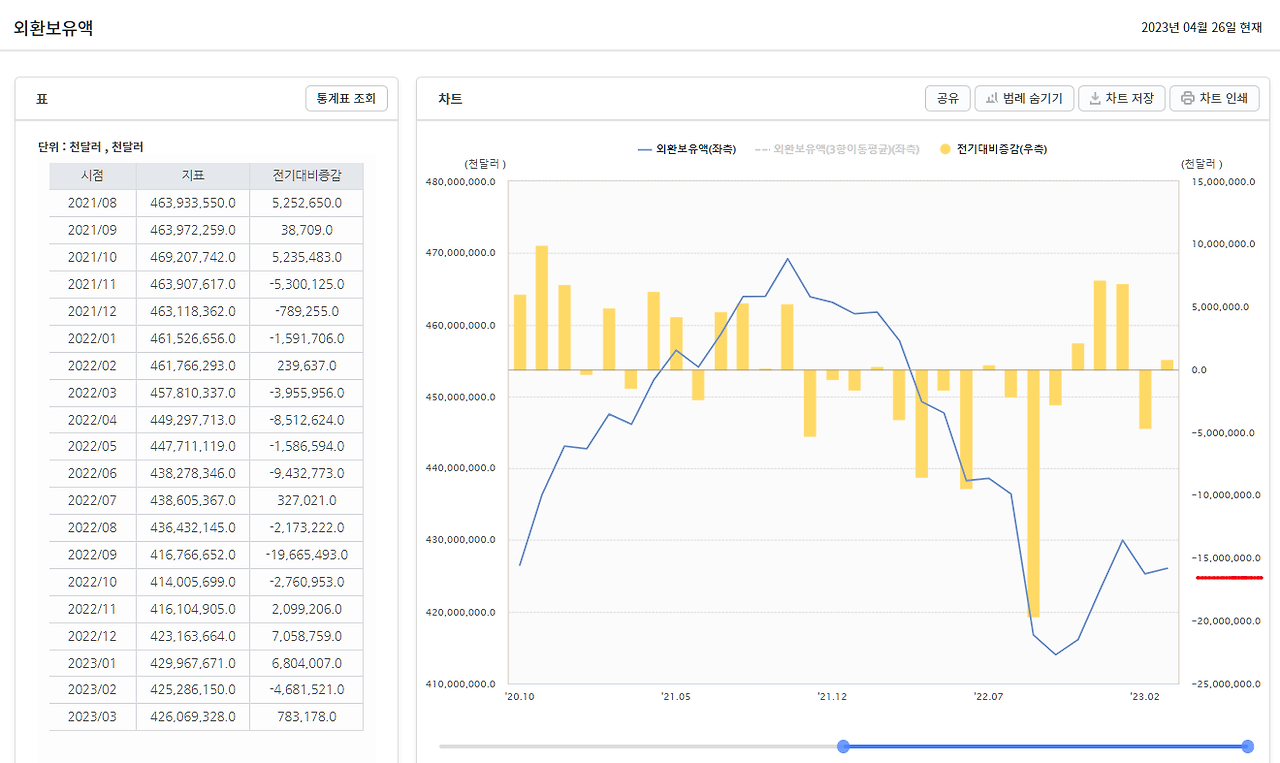Click the deepest negative yellow bar in the chart
Image resolution: width=1280 pixels, height=763 pixels.
(x=1033, y=494)
